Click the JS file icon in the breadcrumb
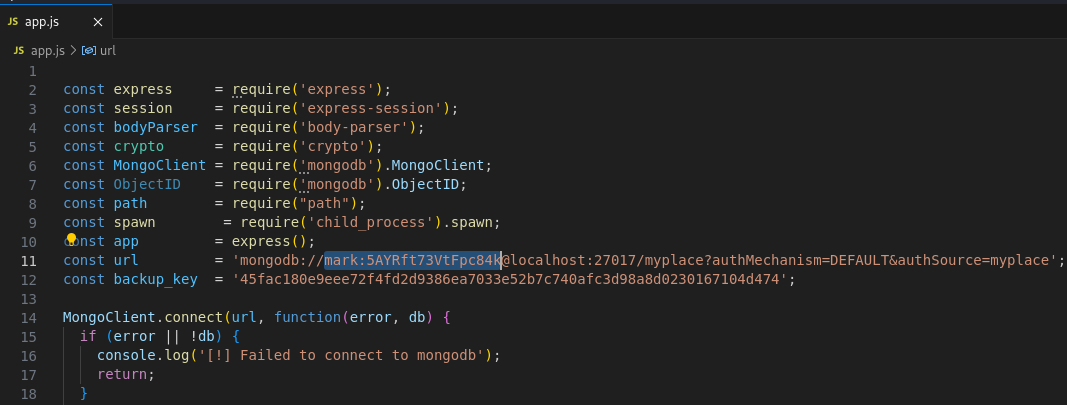 pyautogui.click(x=18, y=49)
